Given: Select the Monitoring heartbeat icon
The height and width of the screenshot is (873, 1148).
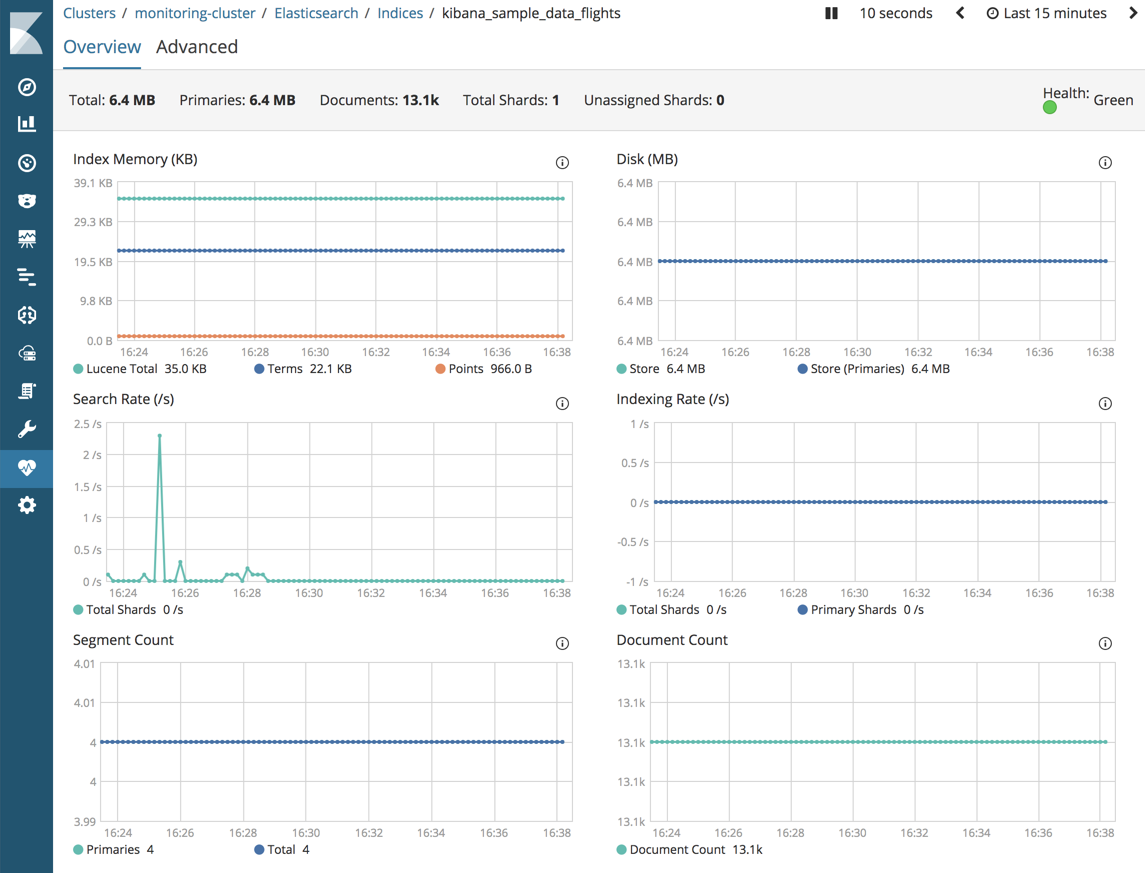Looking at the screenshot, I should 25,467.
